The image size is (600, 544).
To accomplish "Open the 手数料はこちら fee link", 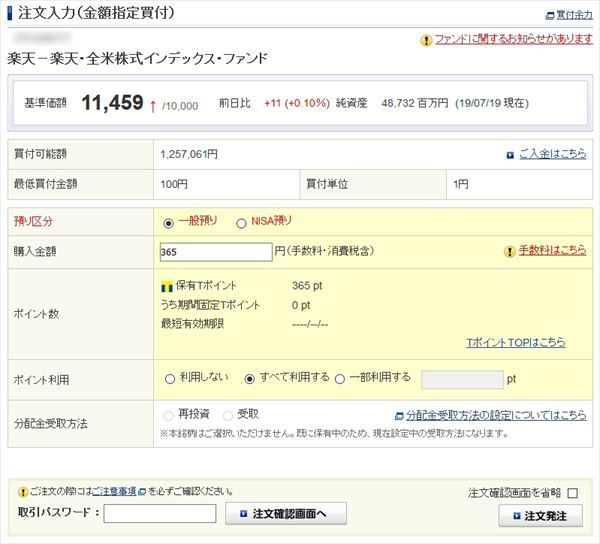I will point(552,250).
